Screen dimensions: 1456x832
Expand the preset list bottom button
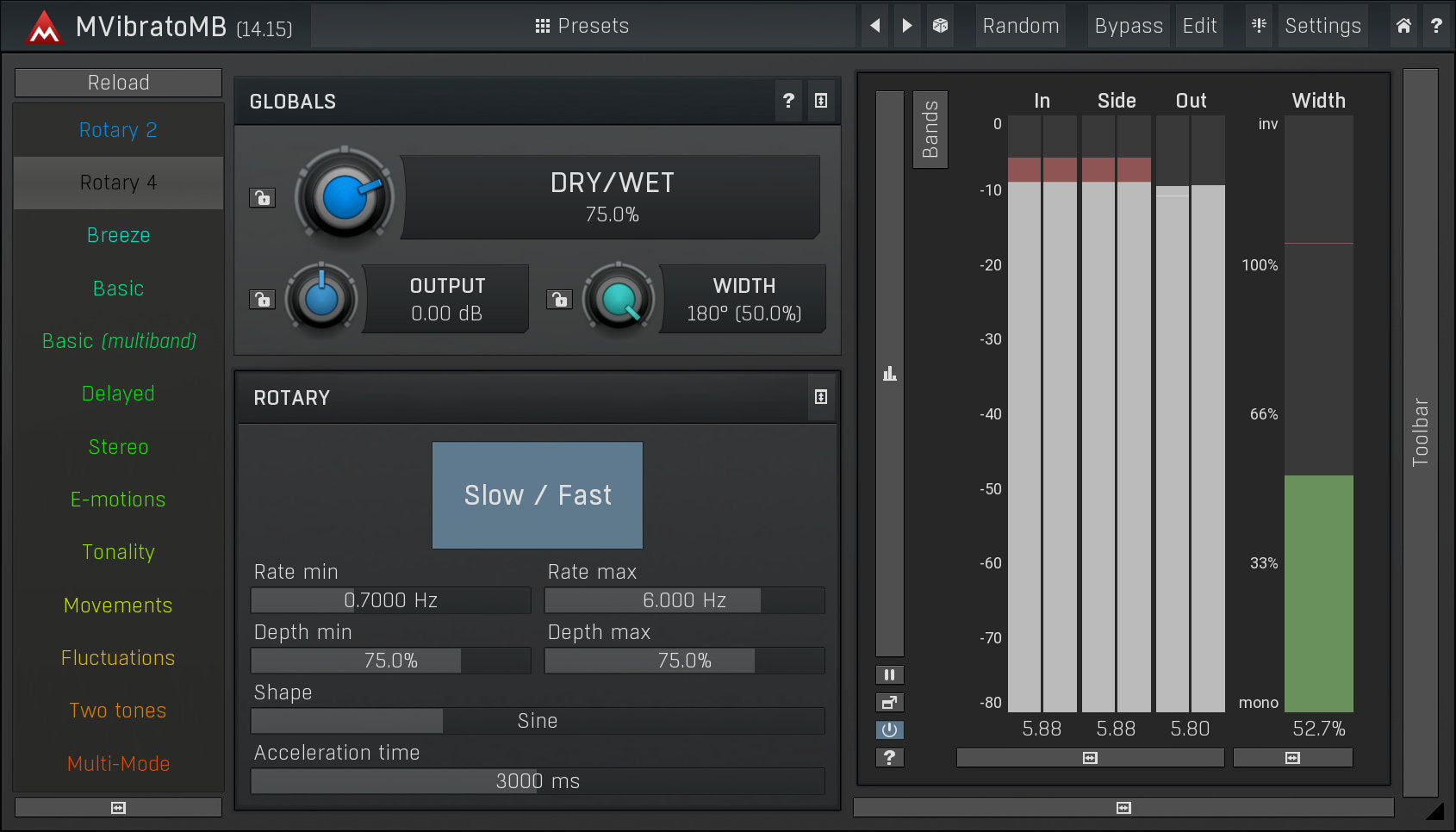[118, 808]
